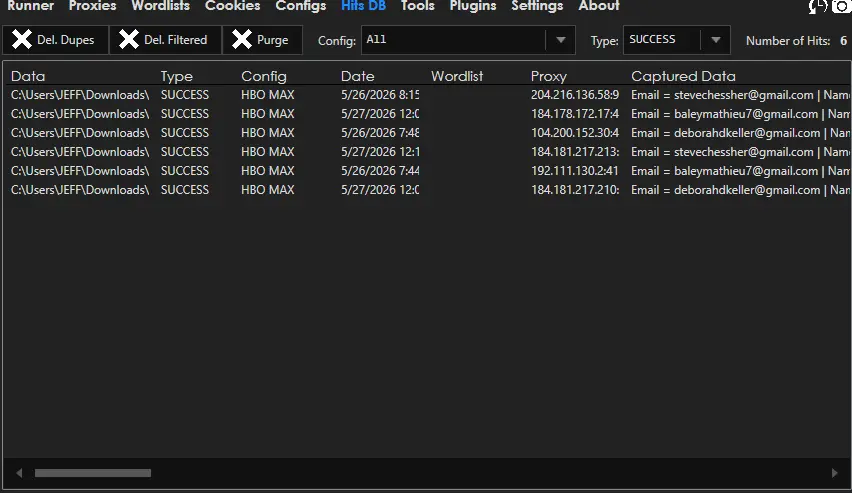Select proxy cell 104.200.152.30:4
The width and height of the screenshot is (852, 493).
[575, 133]
